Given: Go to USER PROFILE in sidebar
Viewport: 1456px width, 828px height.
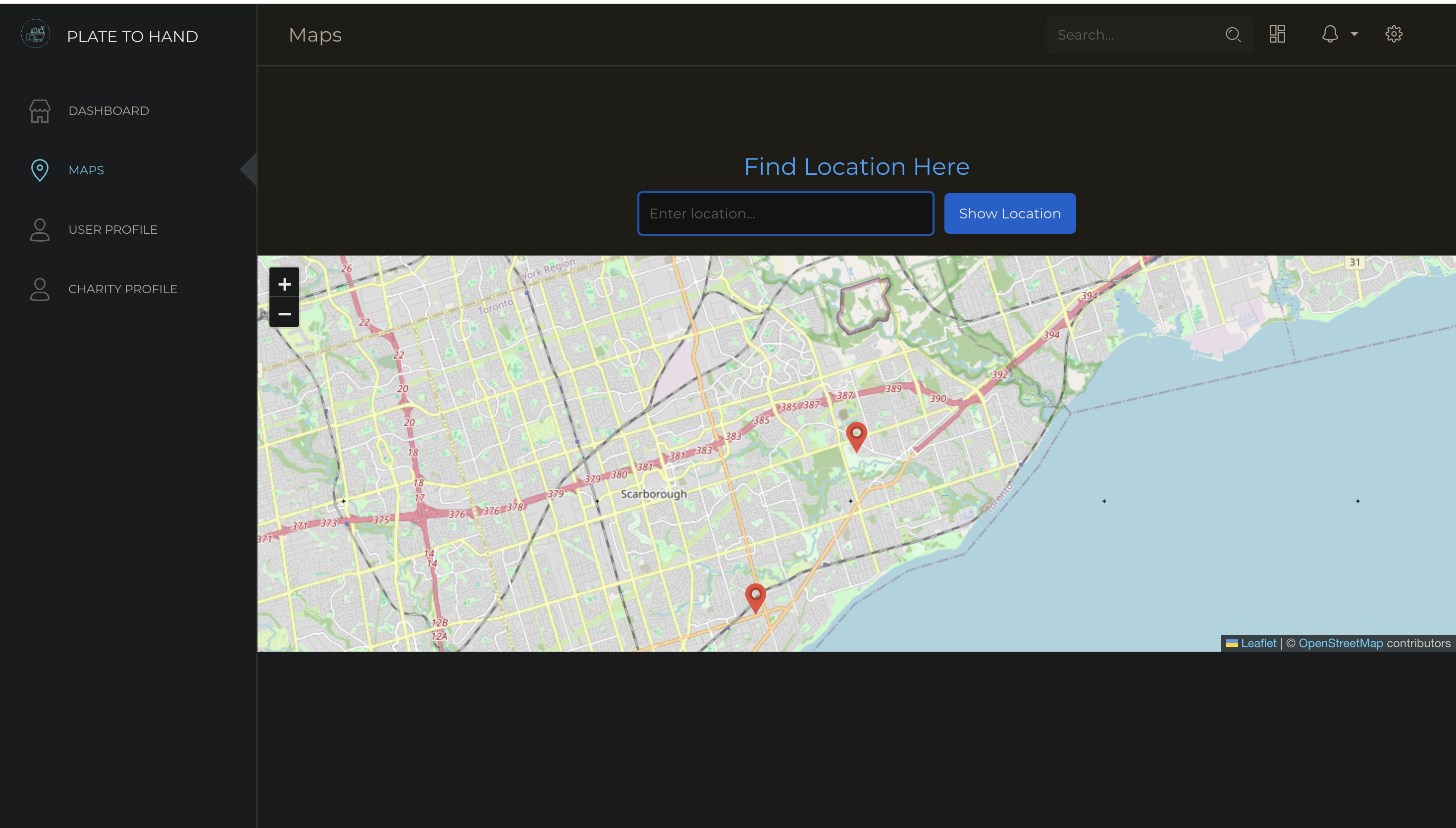Looking at the screenshot, I should 112,230.
